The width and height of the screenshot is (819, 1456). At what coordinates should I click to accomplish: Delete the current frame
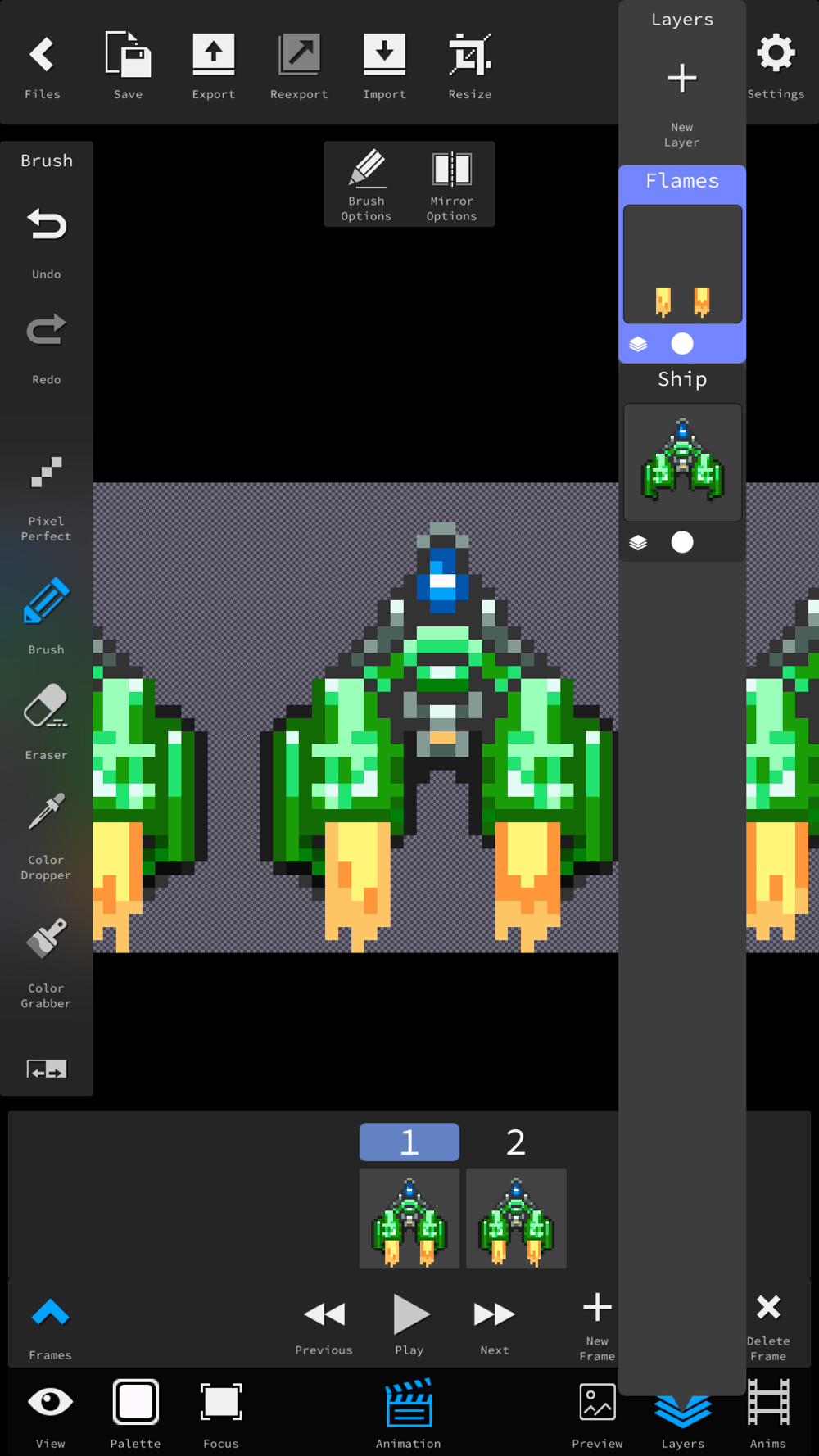point(768,1327)
